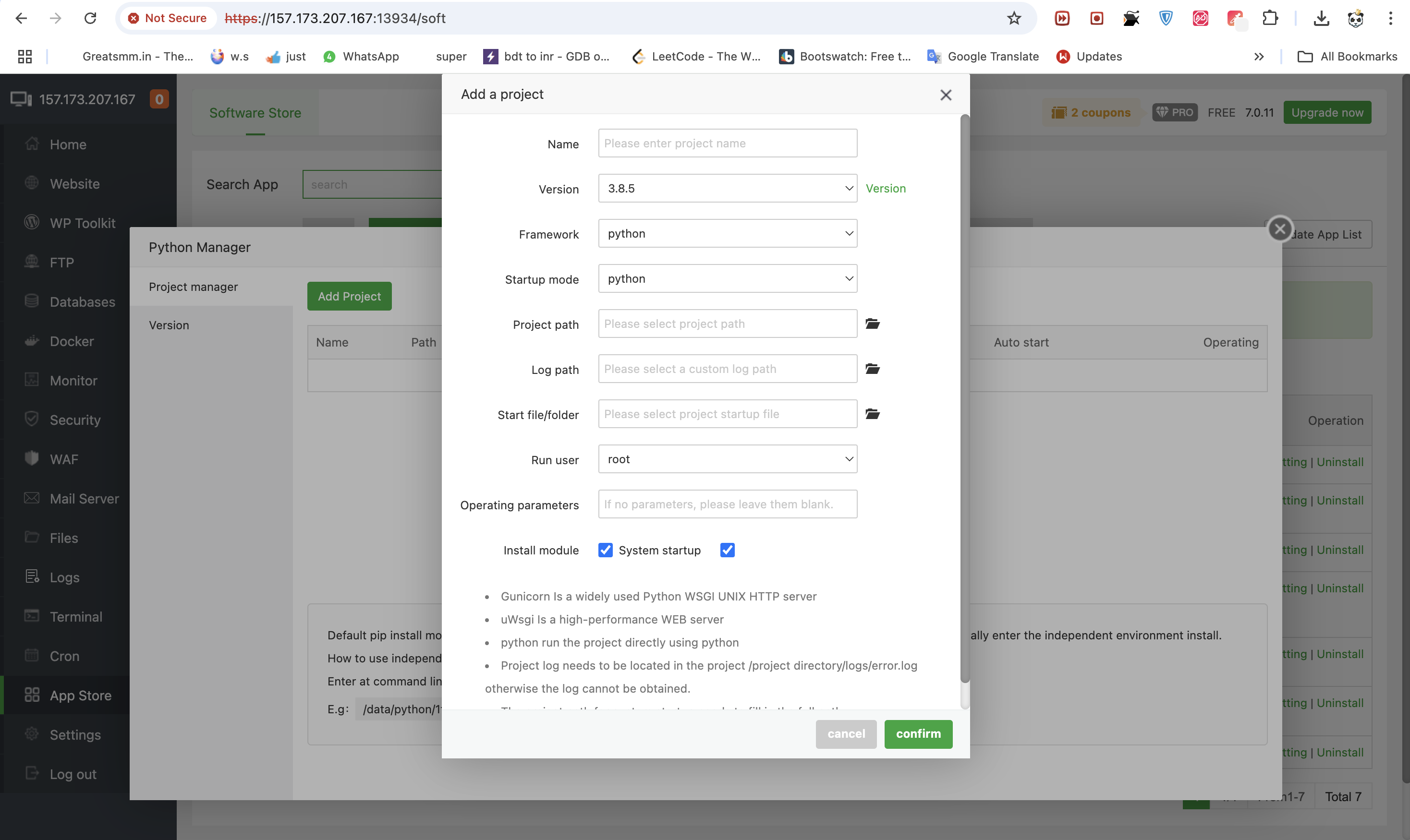Image resolution: width=1410 pixels, height=840 pixels.
Task: Switch to Version tab in Python Manager
Action: (x=169, y=325)
